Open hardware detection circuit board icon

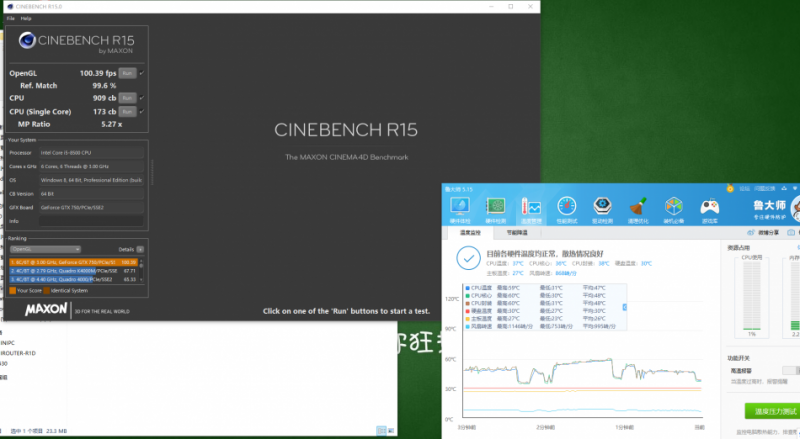495,206
